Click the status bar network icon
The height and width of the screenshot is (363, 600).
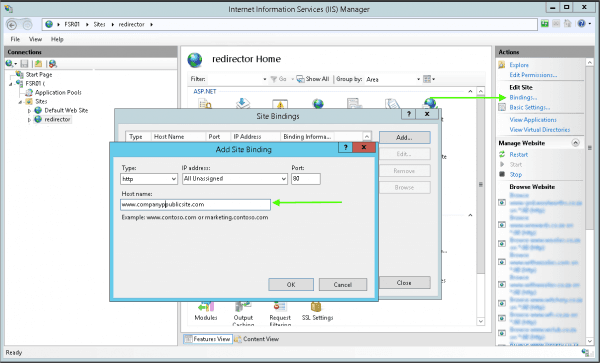click(585, 352)
